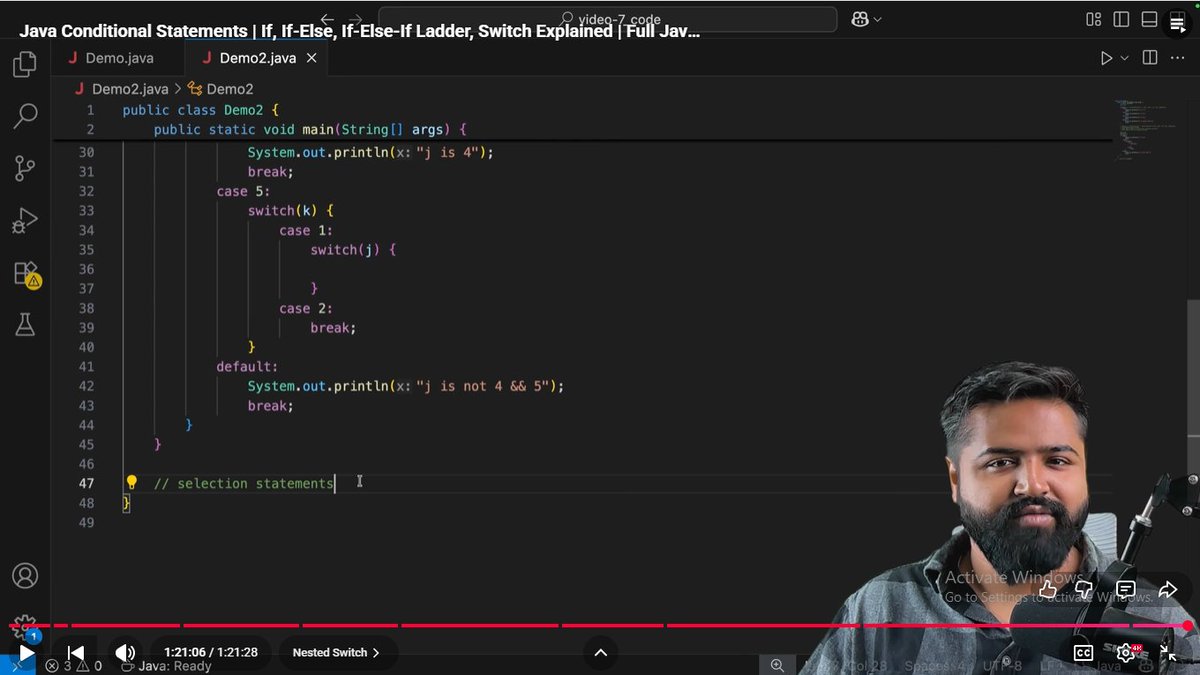This screenshot has height=675, width=1200.
Task: Click case 1: on line 34
Action: pos(306,231)
